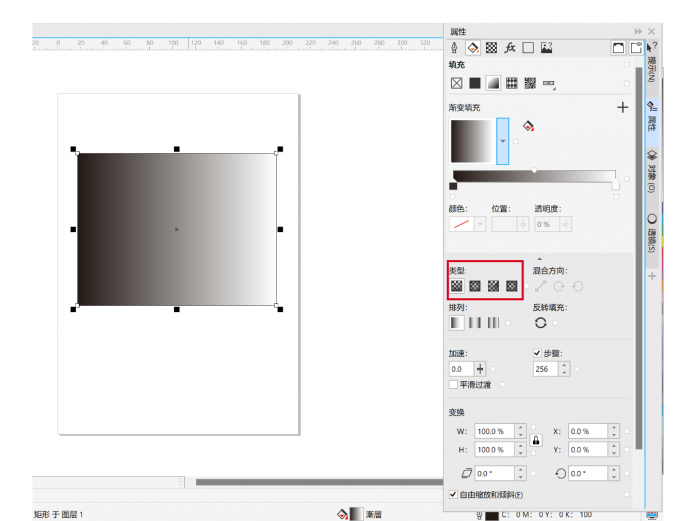Select clockwise blend direction

(559, 286)
